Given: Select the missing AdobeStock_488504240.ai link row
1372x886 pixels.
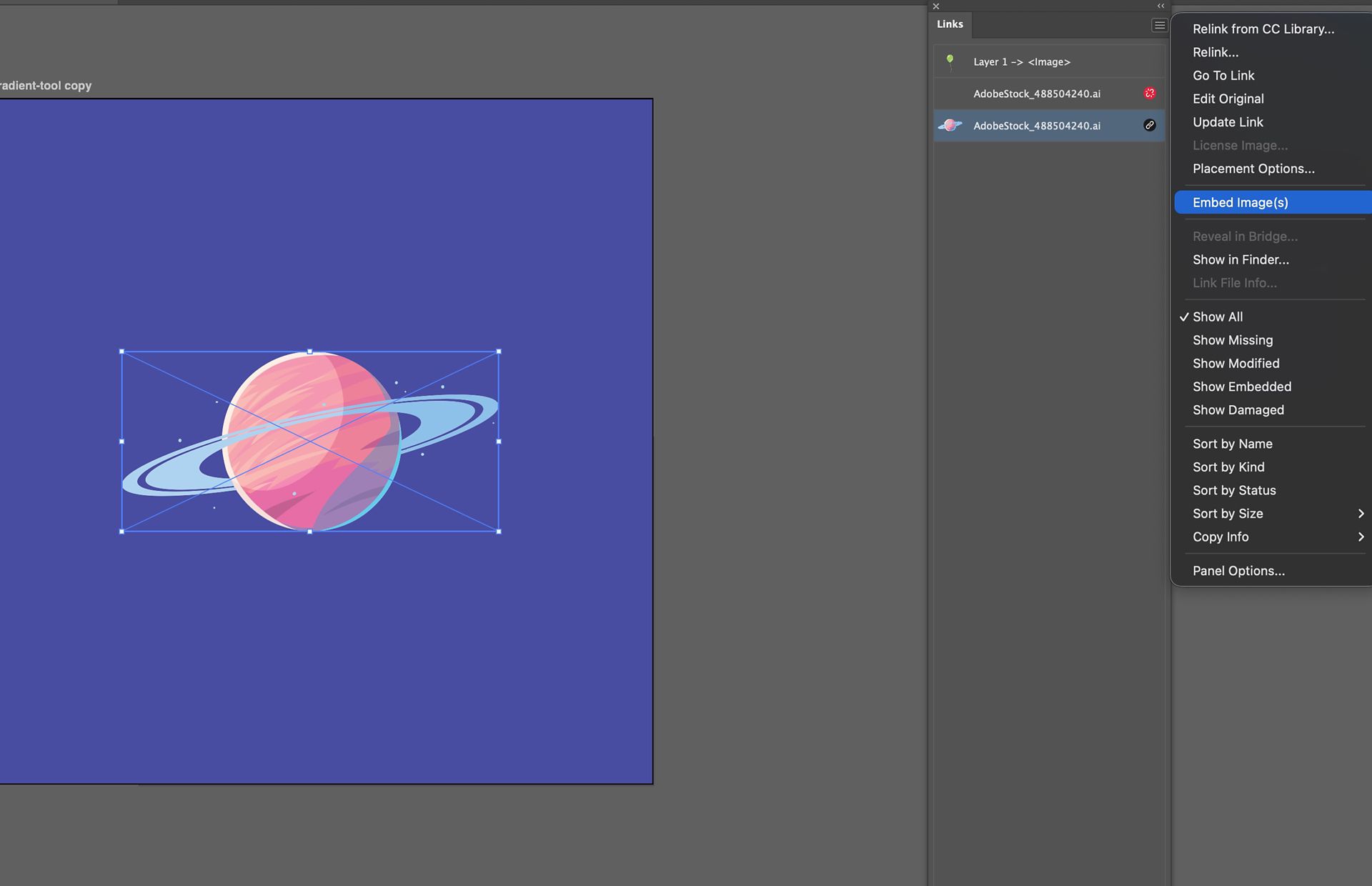Looking at the screenshot, I should [1049, 94].
